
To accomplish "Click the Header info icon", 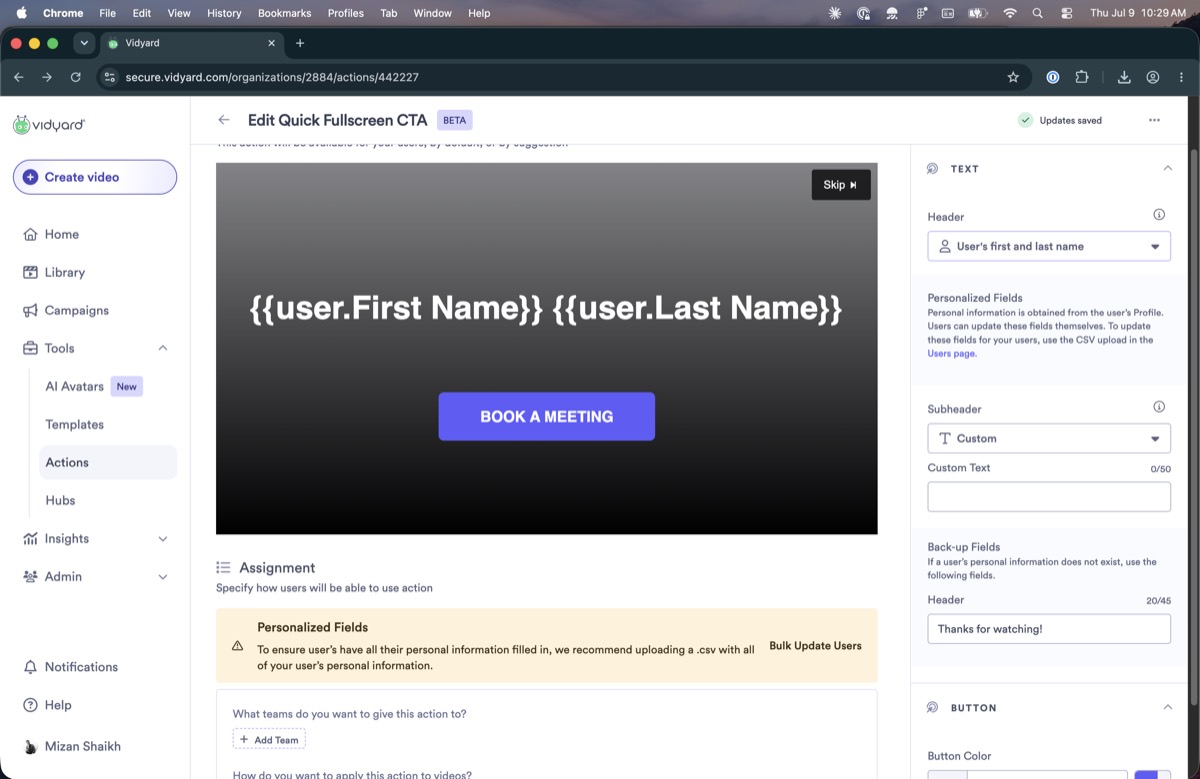I will [x=1159, y=215].
